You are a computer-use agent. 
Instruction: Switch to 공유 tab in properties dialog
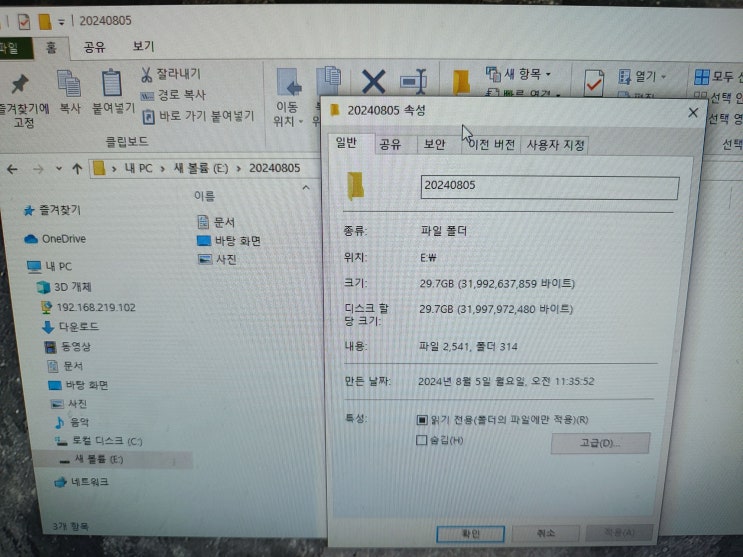coord(390,145)
